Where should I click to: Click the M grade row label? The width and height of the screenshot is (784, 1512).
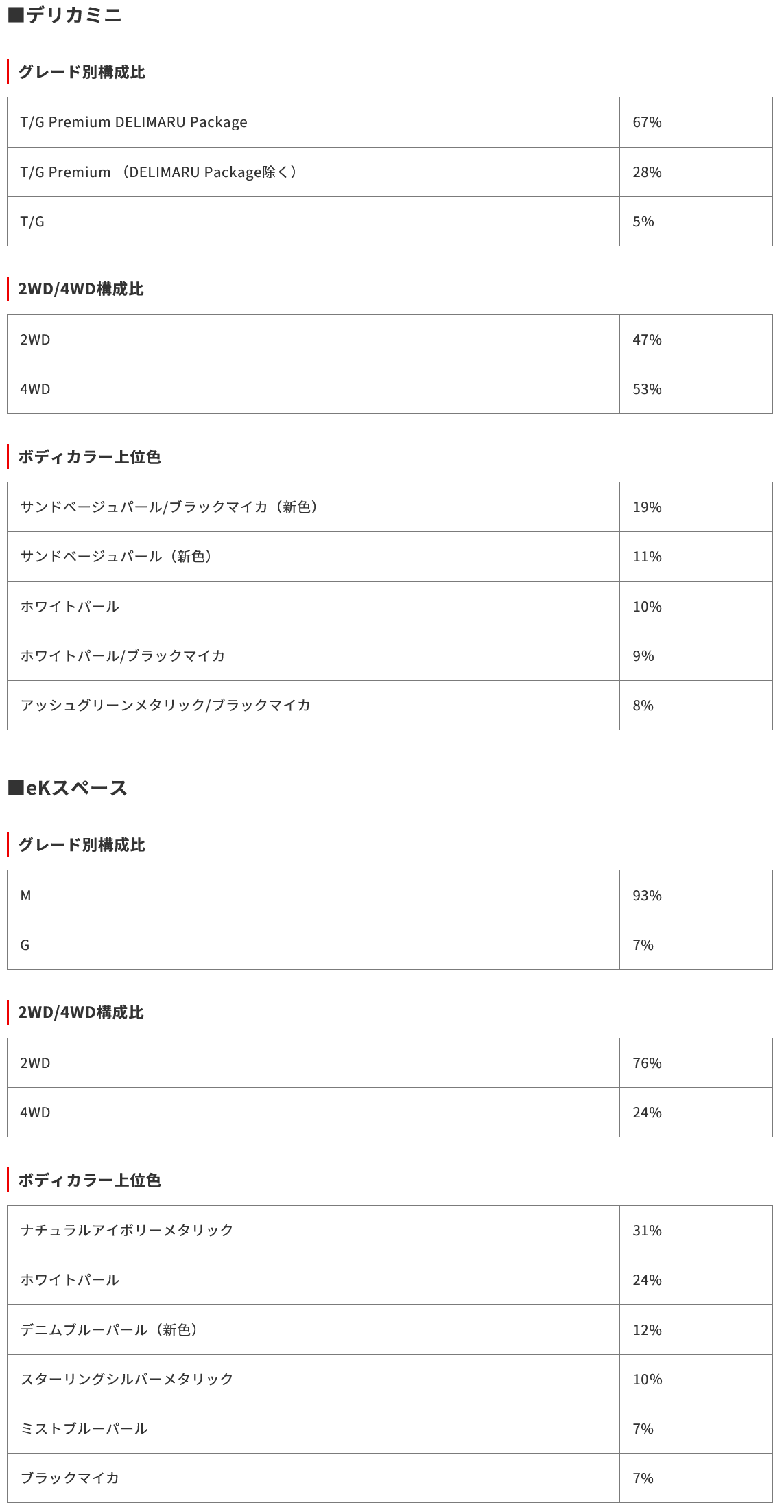tap(26, 896)
